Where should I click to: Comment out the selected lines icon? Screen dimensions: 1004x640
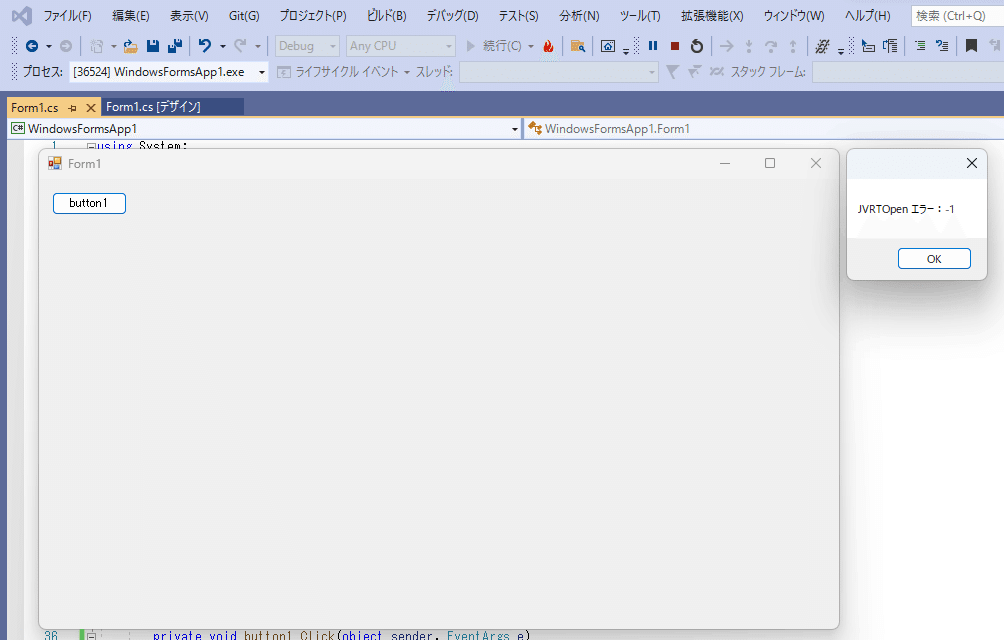(x=920, y=46)
